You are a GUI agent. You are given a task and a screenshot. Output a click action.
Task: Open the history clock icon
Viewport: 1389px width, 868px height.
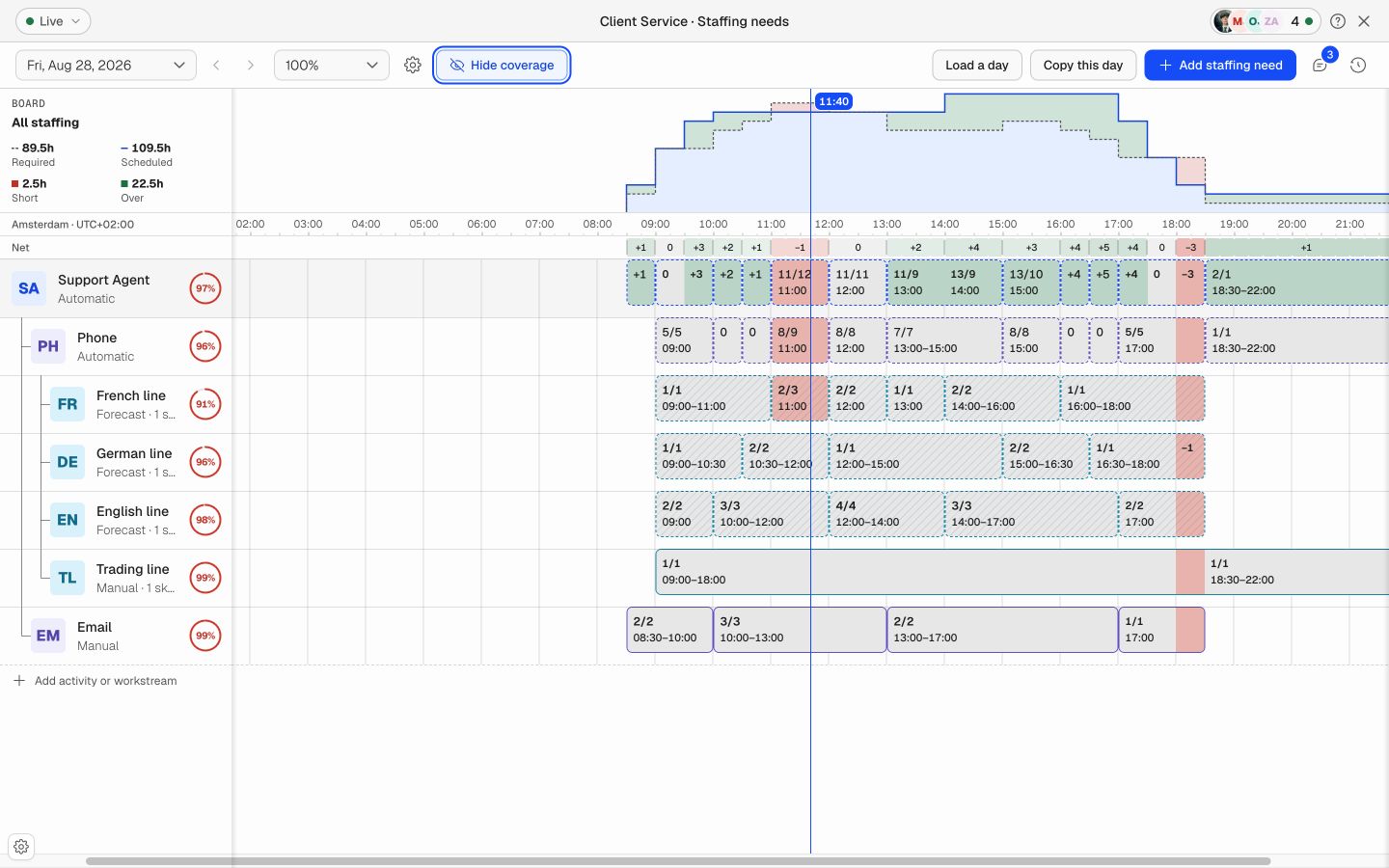click(1358, 65)
